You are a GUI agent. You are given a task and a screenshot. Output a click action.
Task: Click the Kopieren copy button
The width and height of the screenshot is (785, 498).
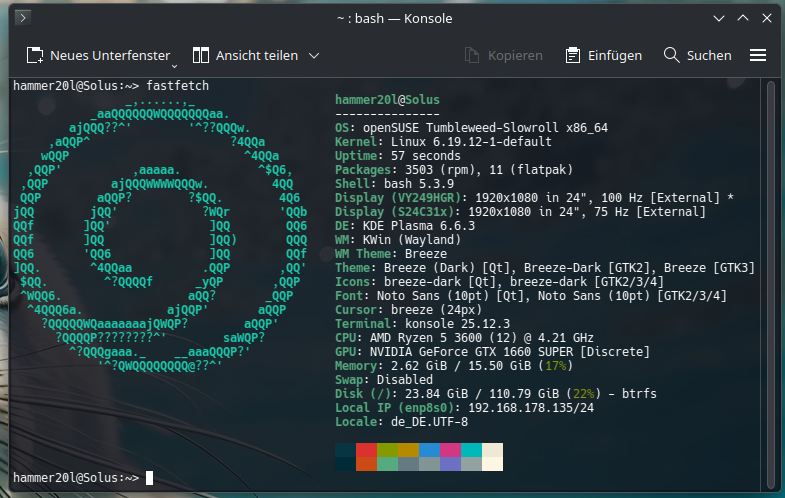click(503, 55)
